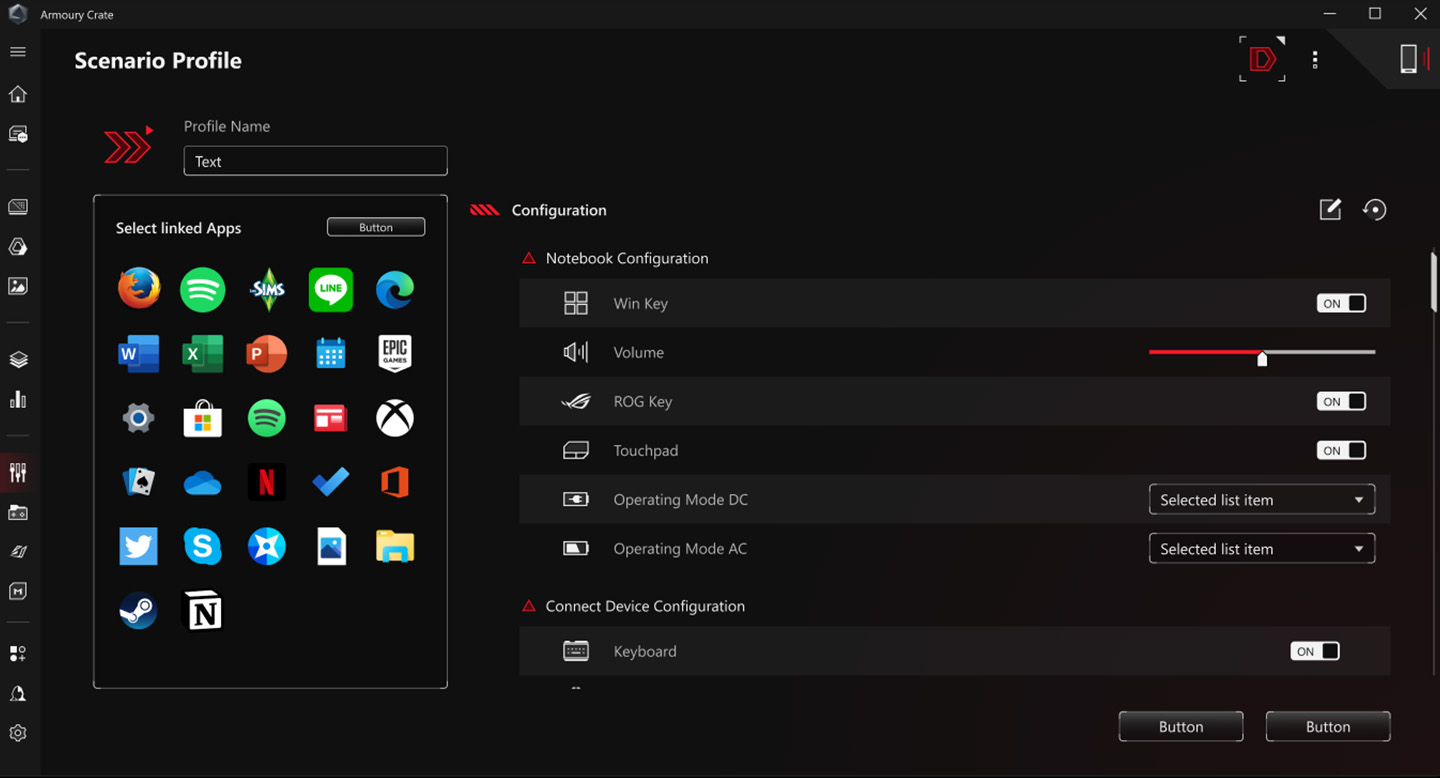Collapse the Connect Device Configuration section
This screenshot has width=1440, height=778.
[x=529, y=606]
